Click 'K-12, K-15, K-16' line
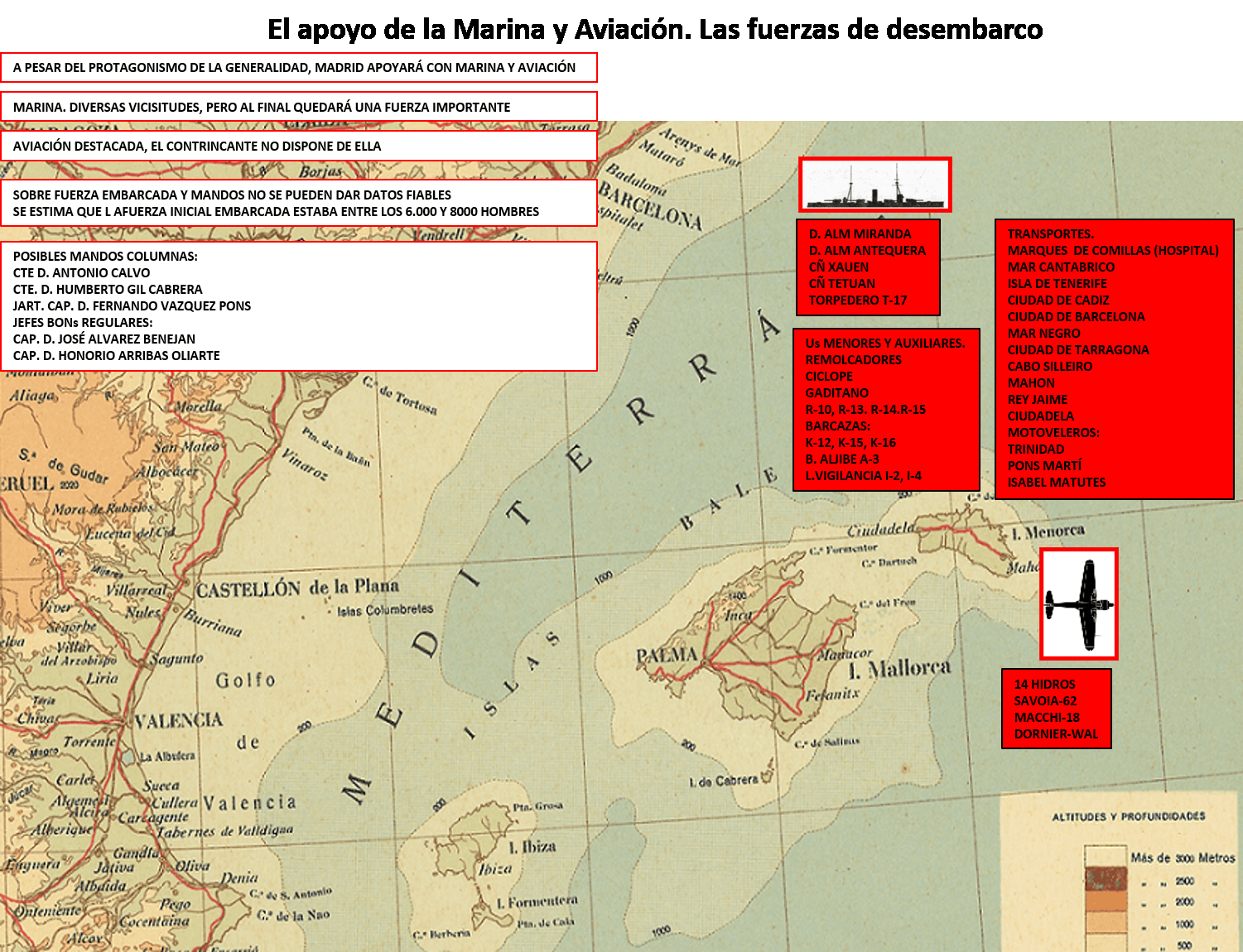This screenshot has width=1243, height=952. click(850, 443)
